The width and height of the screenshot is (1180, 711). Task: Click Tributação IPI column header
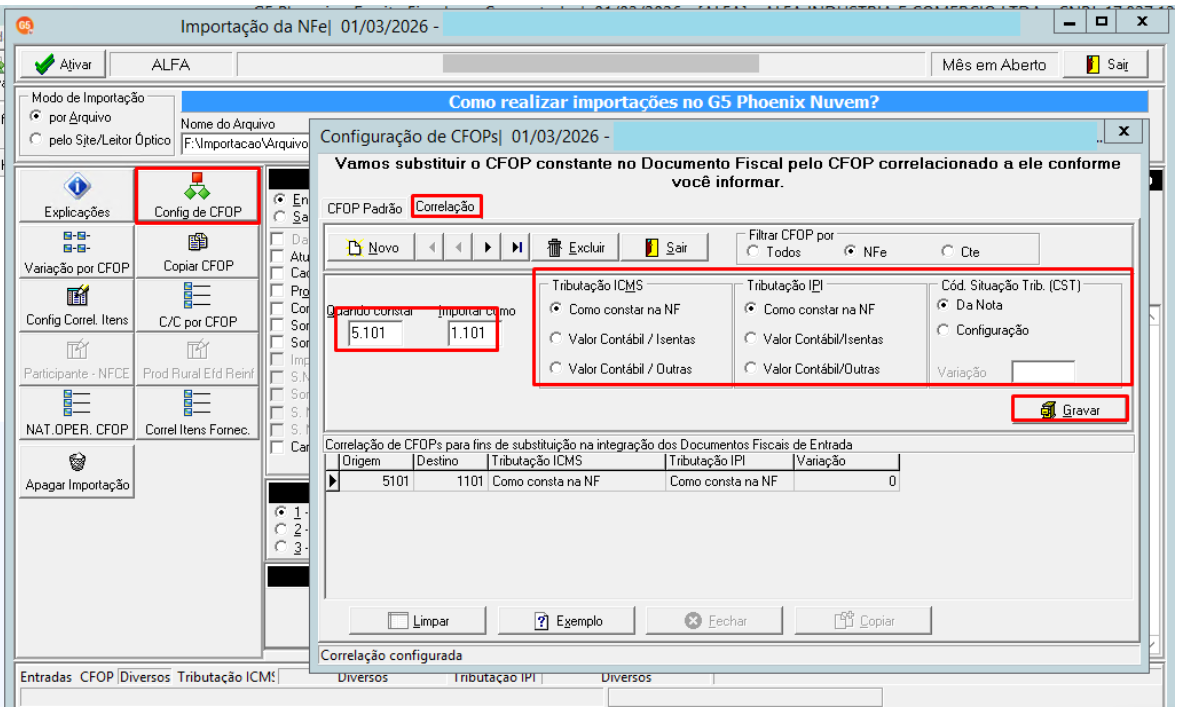point(730,461)
